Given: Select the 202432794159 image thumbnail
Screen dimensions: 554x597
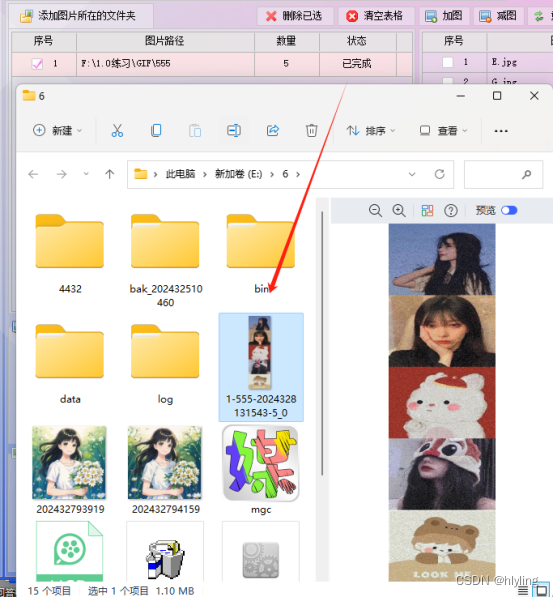Looking at the screenshot, I should [165, 470].
